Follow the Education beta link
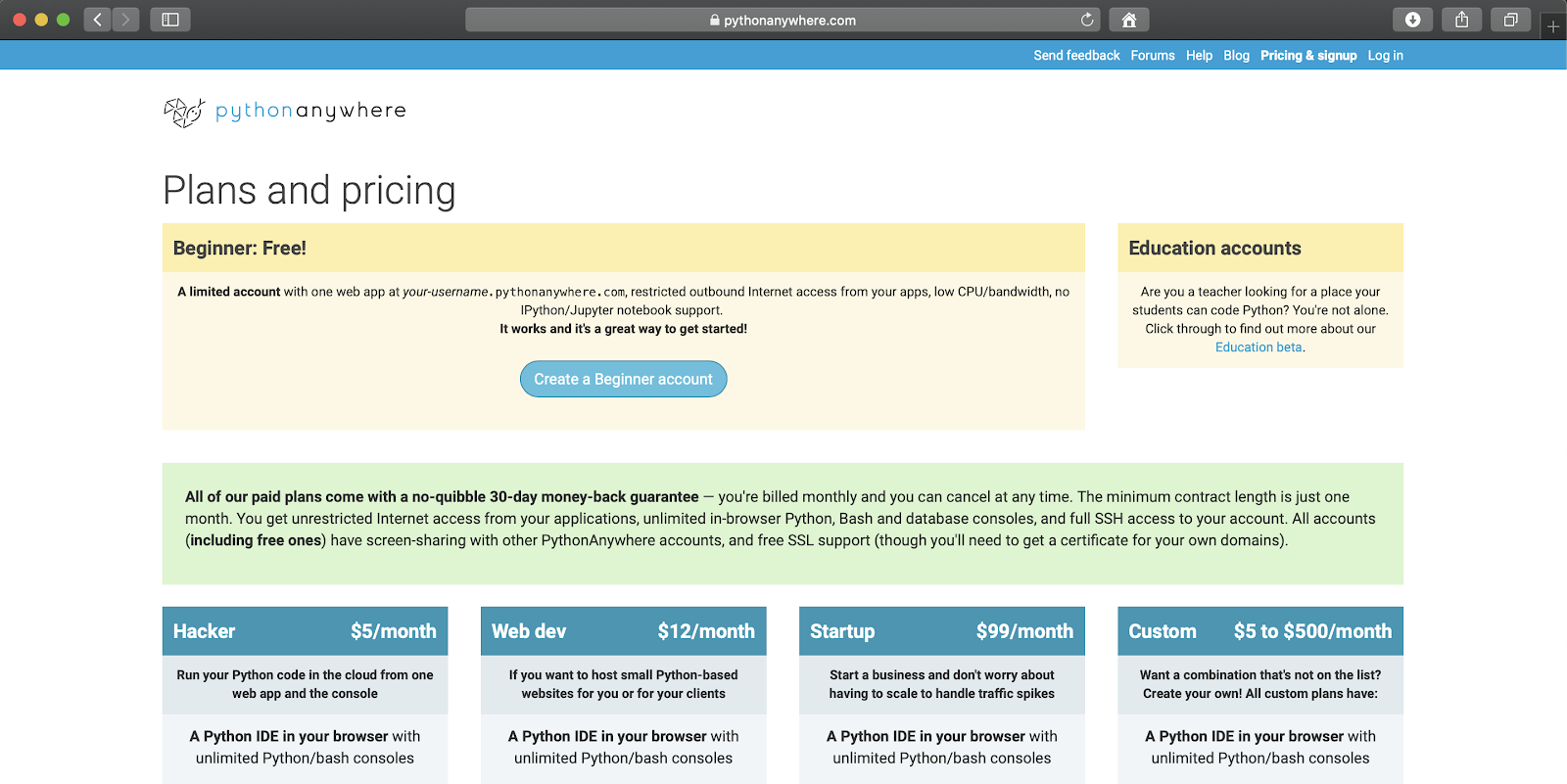Viewport: 1567px width, 784px height. 1258,347
